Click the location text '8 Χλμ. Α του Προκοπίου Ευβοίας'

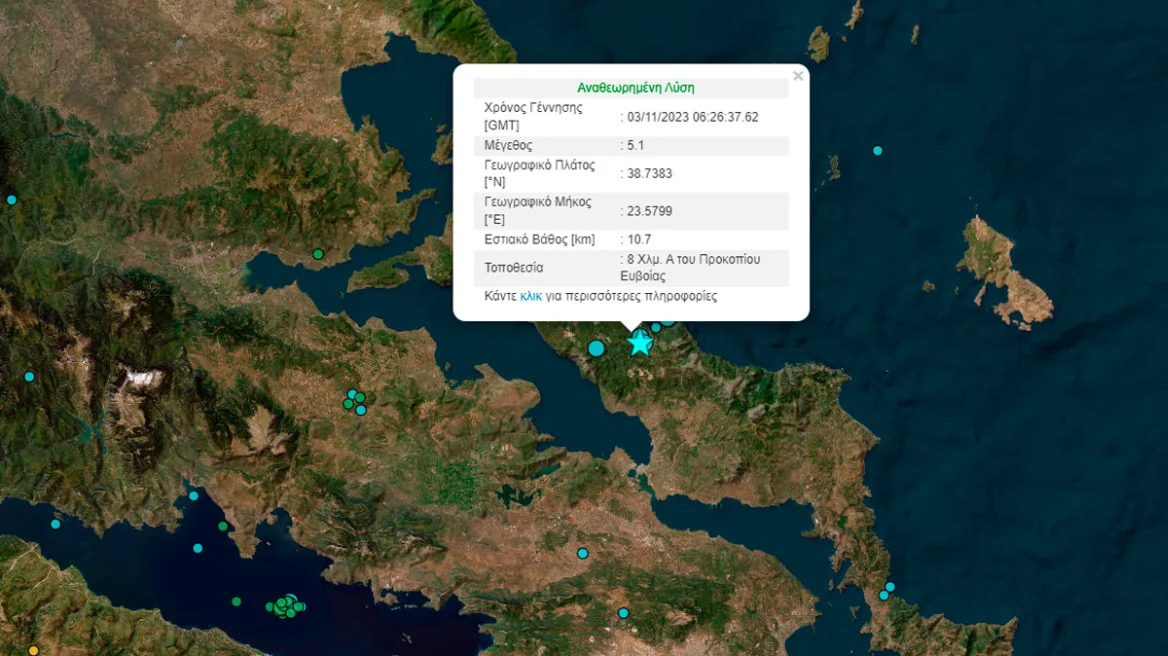[x=691, y=267]
